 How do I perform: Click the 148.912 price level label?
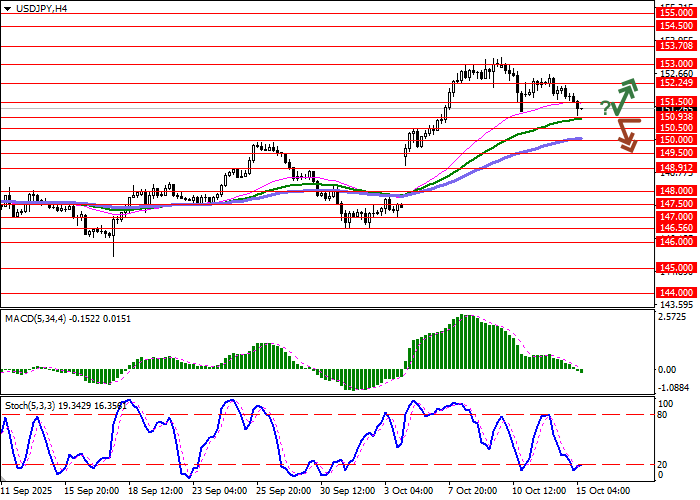[x=676, y=168]
